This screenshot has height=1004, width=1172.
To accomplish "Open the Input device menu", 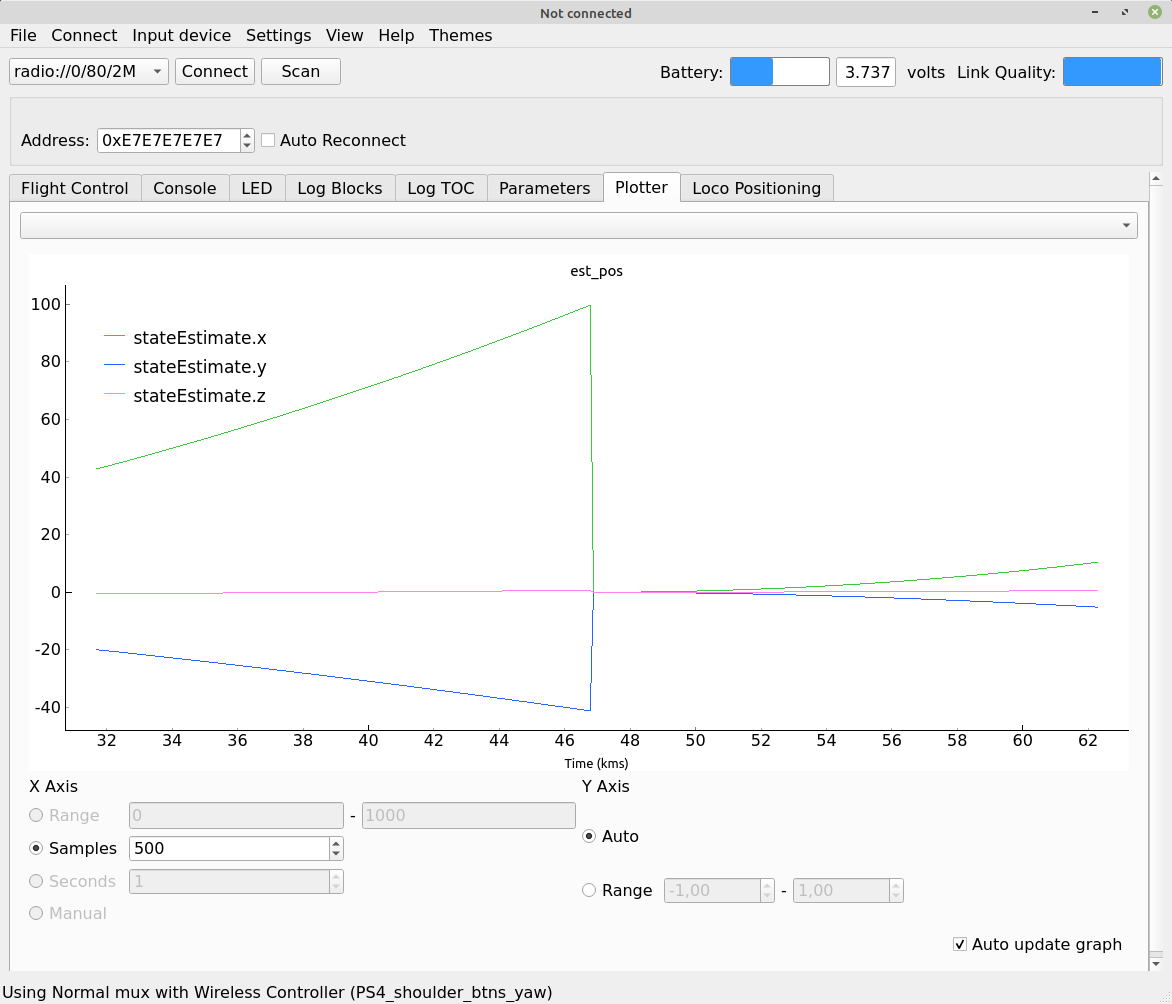I will (181, 35).
